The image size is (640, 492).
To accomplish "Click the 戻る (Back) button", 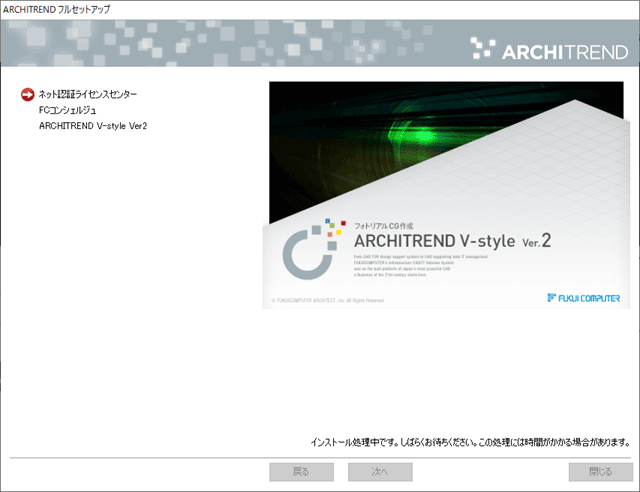I will point(301,472).
